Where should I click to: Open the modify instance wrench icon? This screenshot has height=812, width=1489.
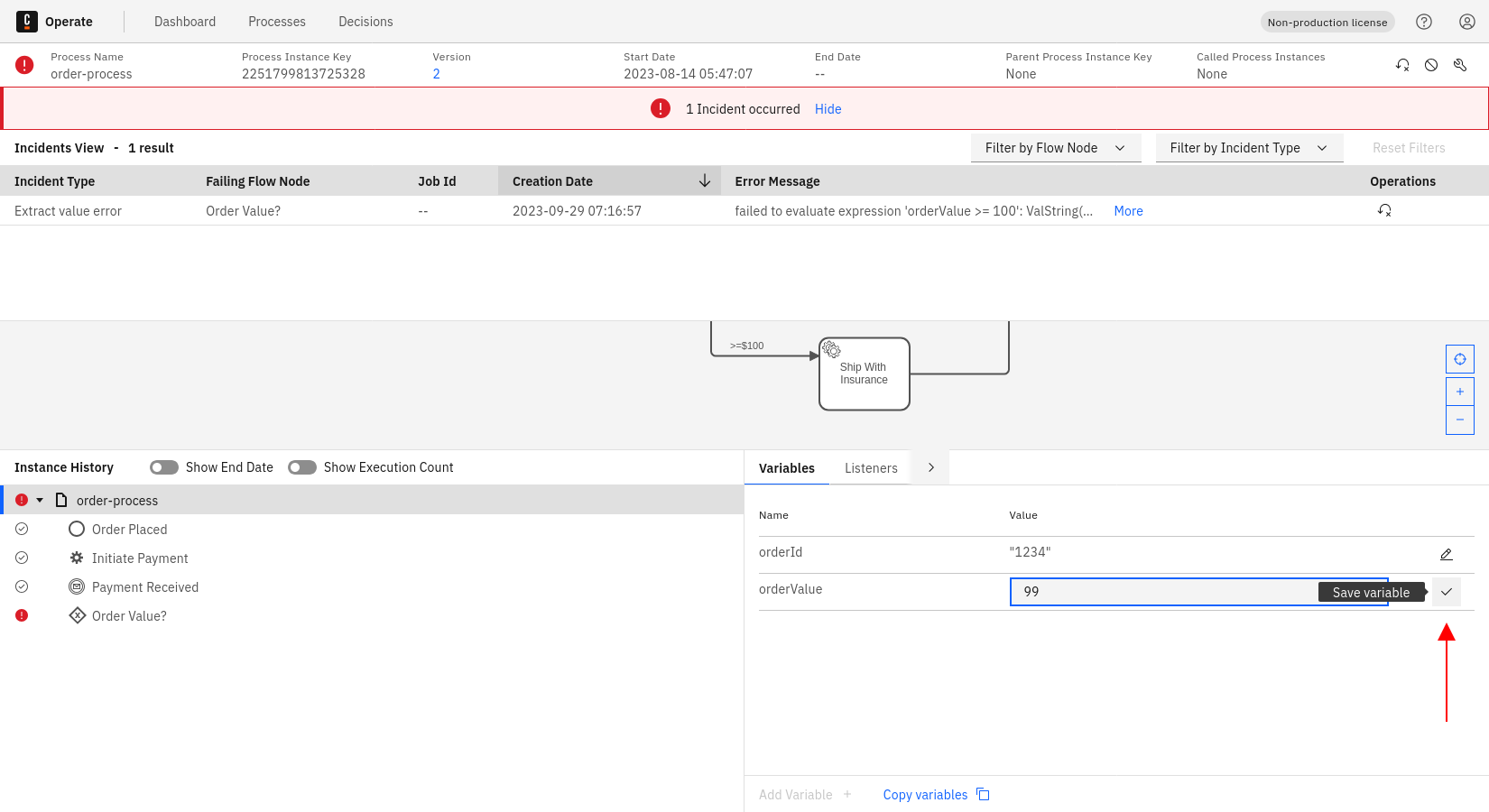(1460, 65)
